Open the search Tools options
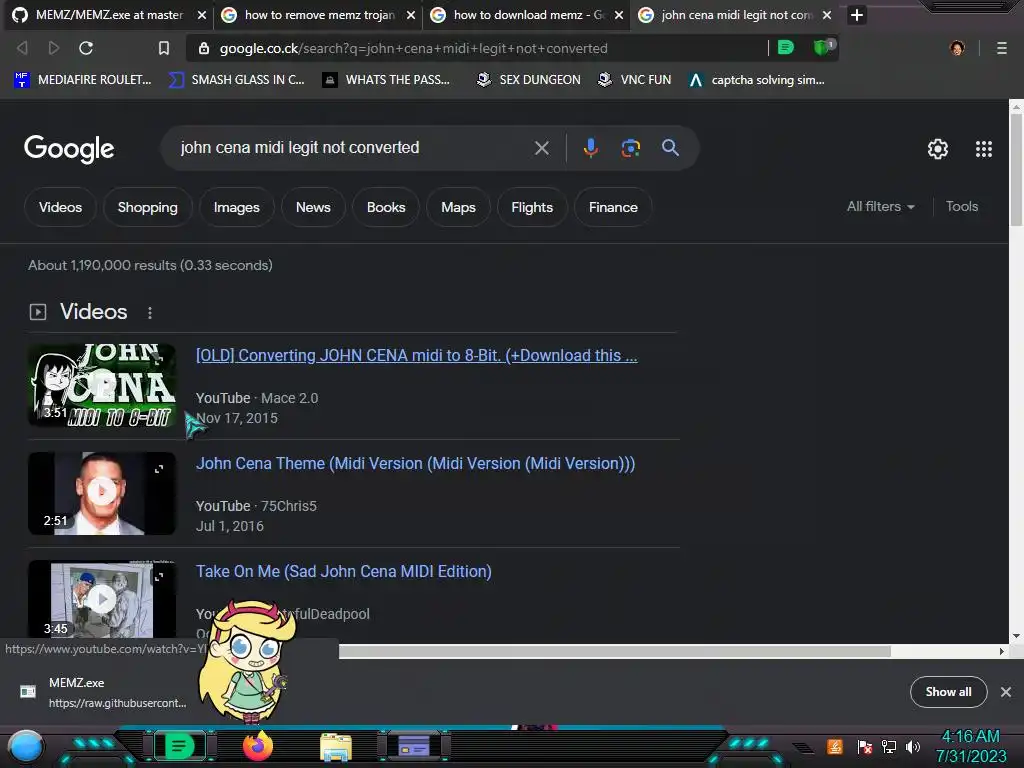Image resolution: width=1024 pixels, height=768 pixels. [x=962, y=206]
